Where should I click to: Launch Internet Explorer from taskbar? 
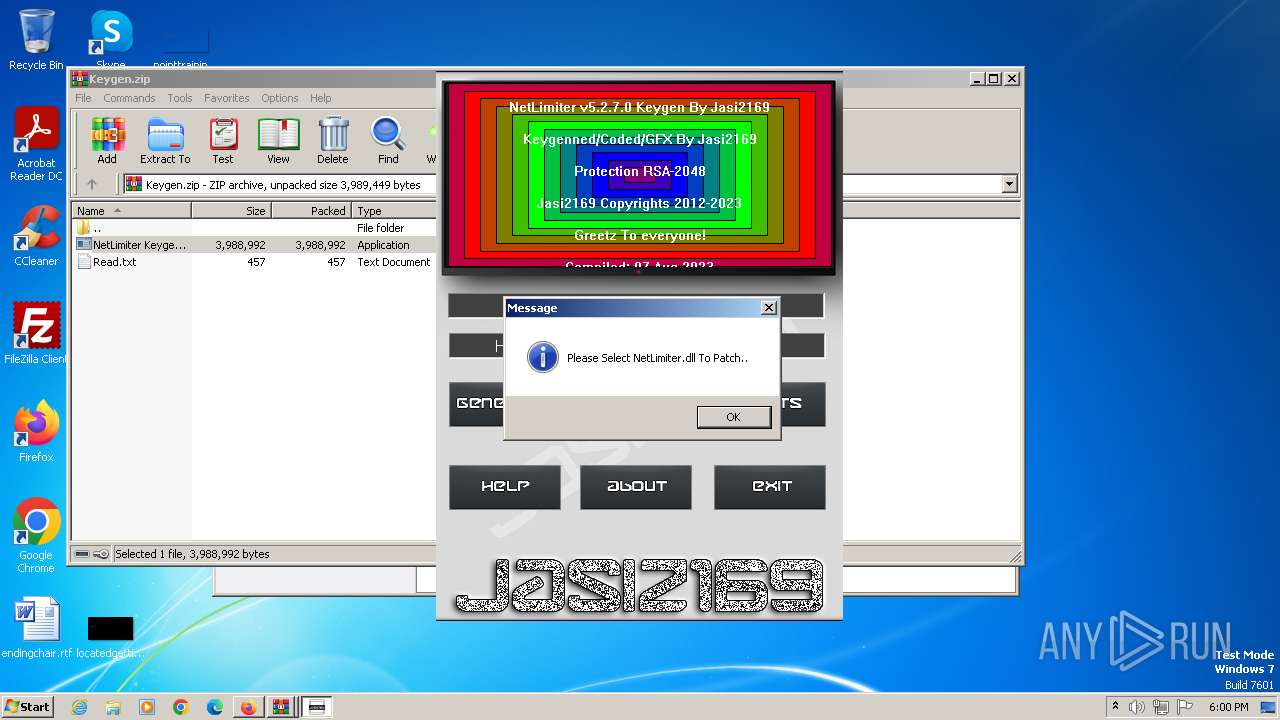pyautogui.click(x=79, y=707)
